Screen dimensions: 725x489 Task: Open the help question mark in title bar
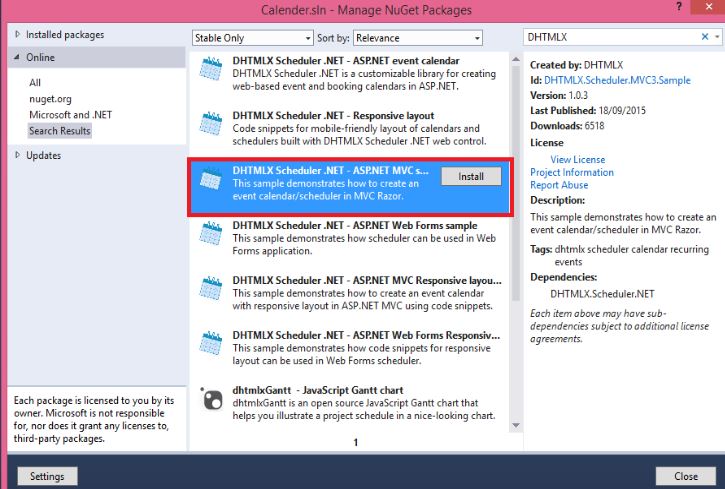[678, 6]
